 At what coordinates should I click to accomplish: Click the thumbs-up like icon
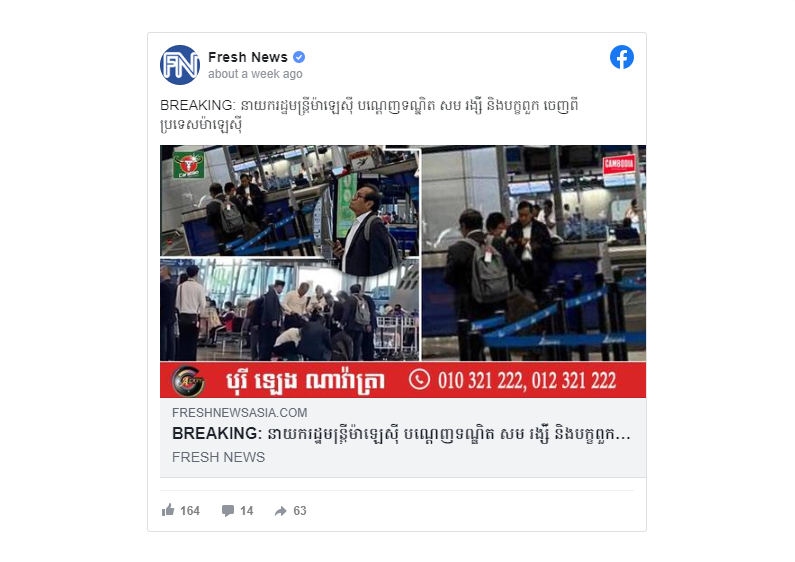tap(168, 510)
